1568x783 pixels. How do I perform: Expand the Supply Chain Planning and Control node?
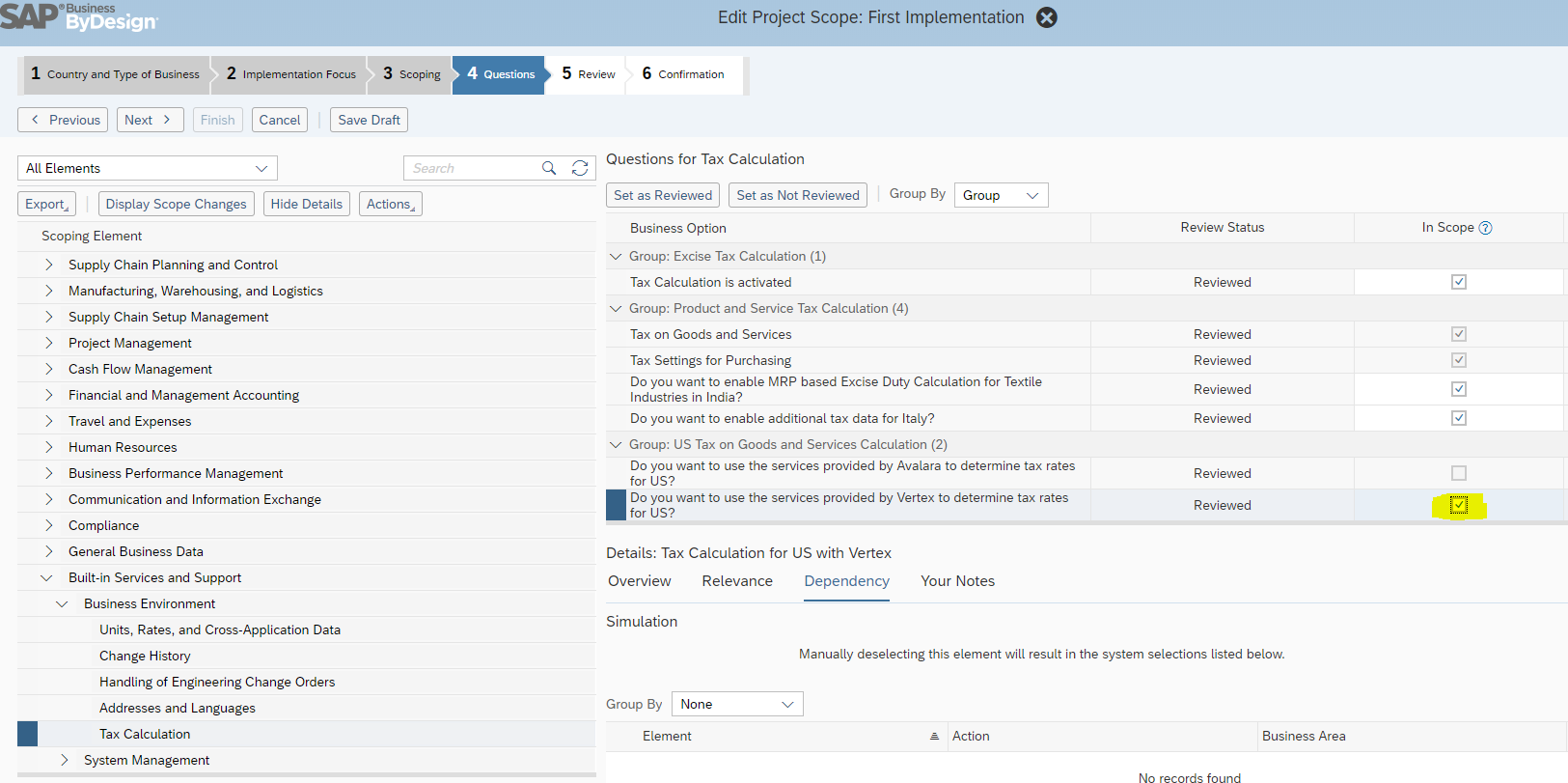49,265
